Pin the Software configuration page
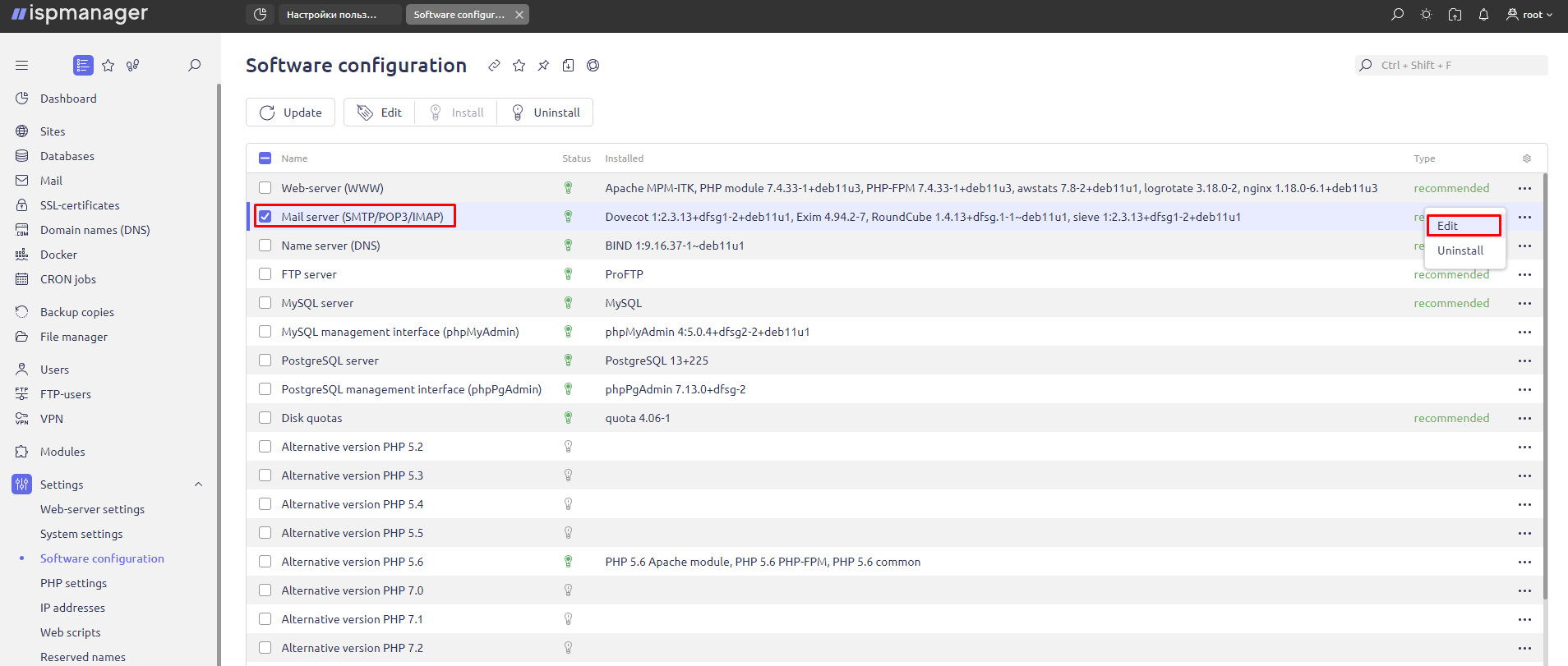Image resolution: width=1568 pixels, height=666 pixels. pos(543,66)
